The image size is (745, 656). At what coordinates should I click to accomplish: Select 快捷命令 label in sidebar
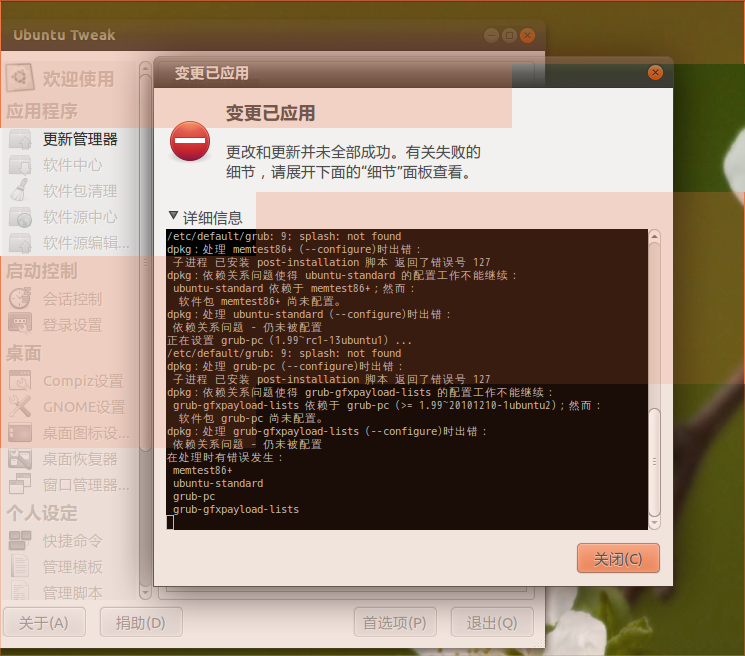[73, 541]
